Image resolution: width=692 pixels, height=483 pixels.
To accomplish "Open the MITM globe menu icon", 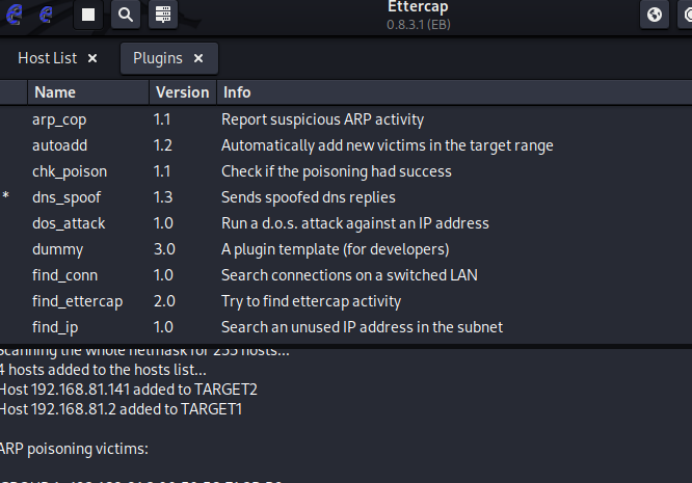I will 654,14.
